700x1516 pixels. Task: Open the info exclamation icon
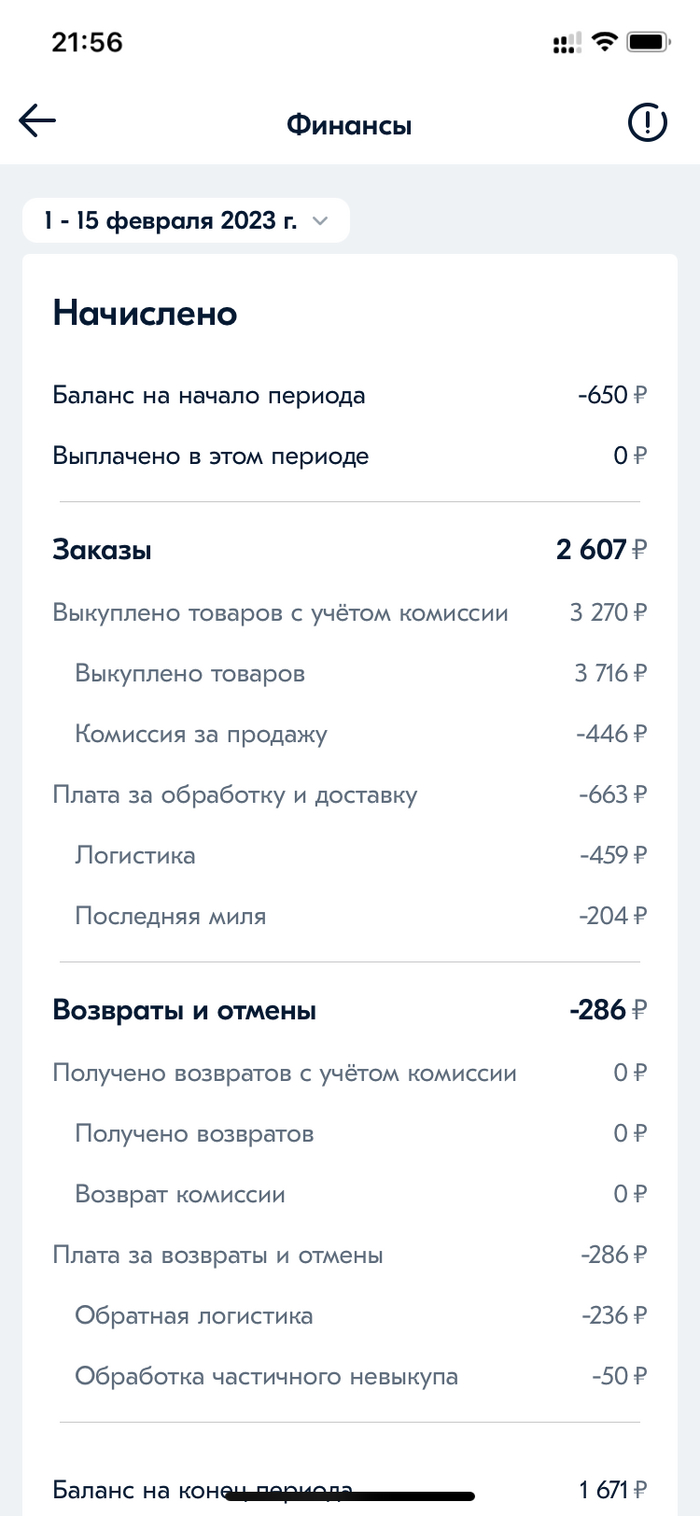[647, 123]
